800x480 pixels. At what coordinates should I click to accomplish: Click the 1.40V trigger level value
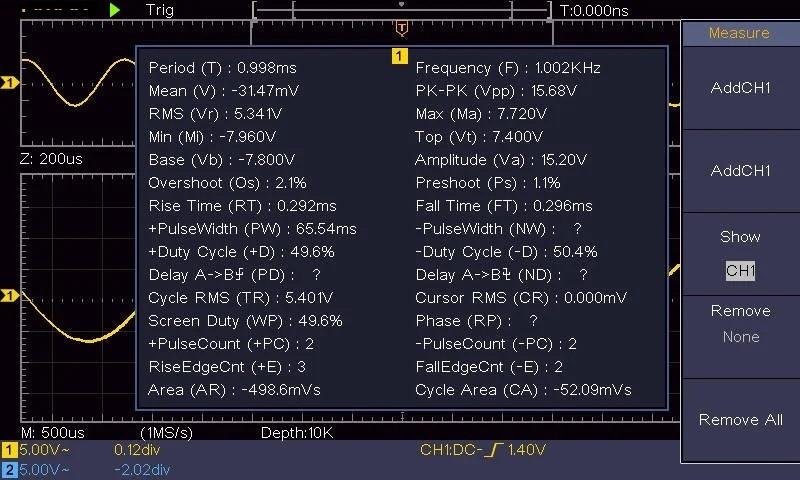[527, 450]
